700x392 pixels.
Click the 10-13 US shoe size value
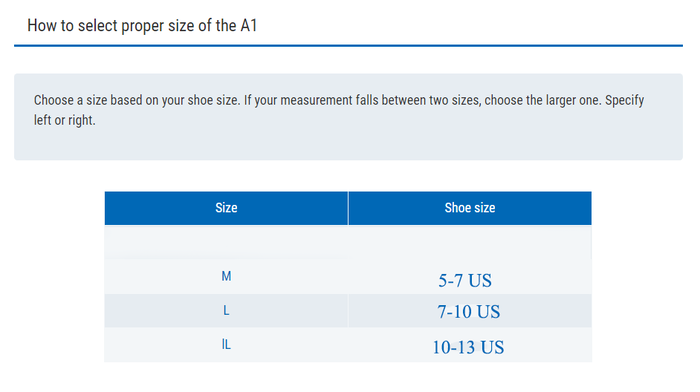pyautogui.click(x=468, y=347)
